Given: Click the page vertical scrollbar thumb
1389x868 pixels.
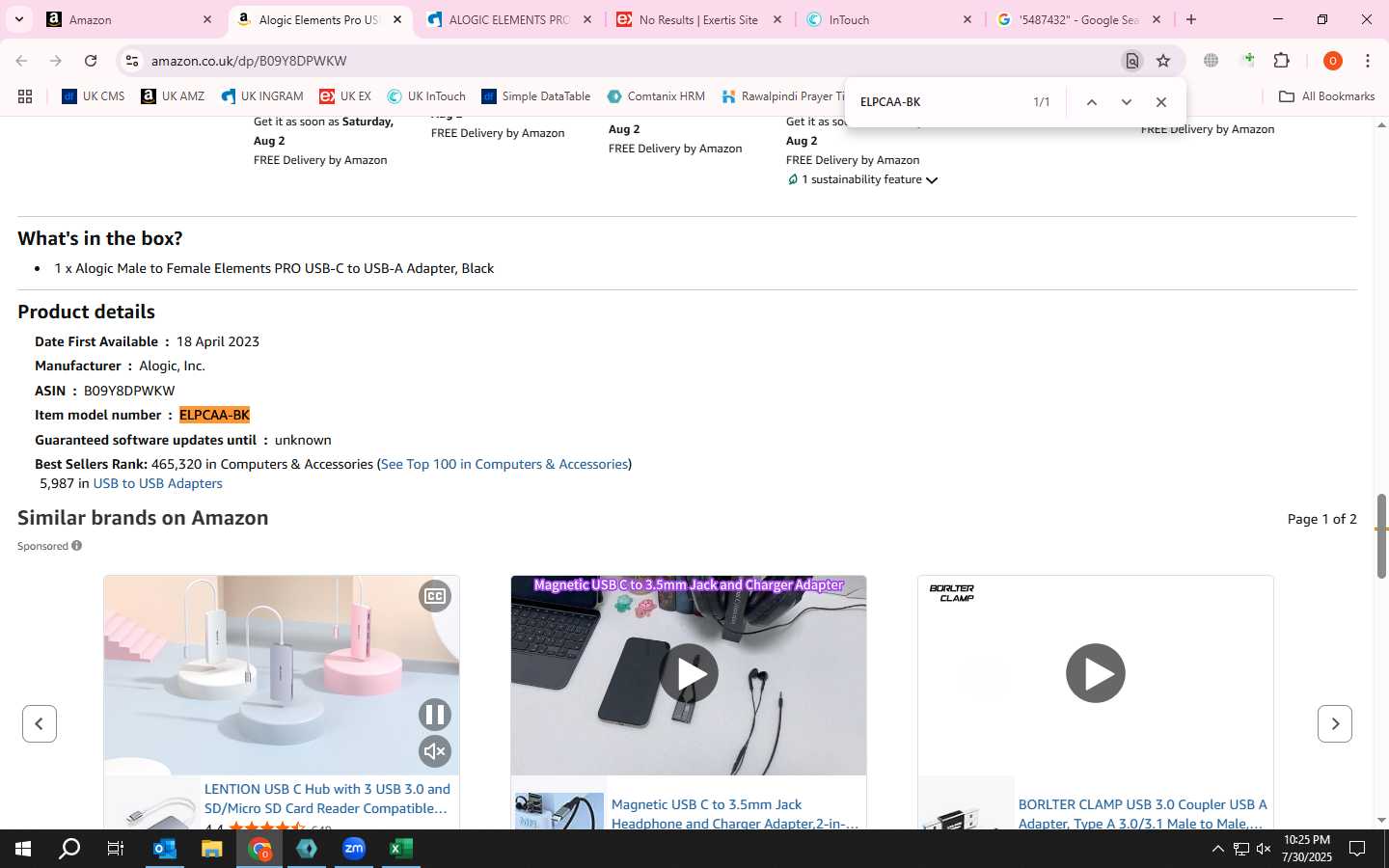Looking at the screenshot, I should tap(1381, 535).
